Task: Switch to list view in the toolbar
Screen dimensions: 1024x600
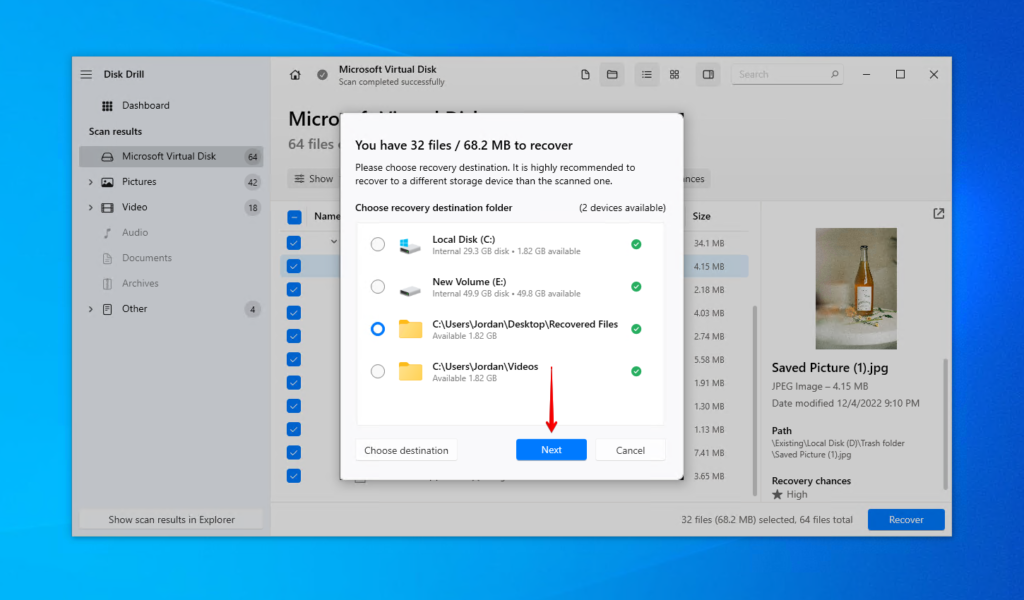Action: click(646, 74)
